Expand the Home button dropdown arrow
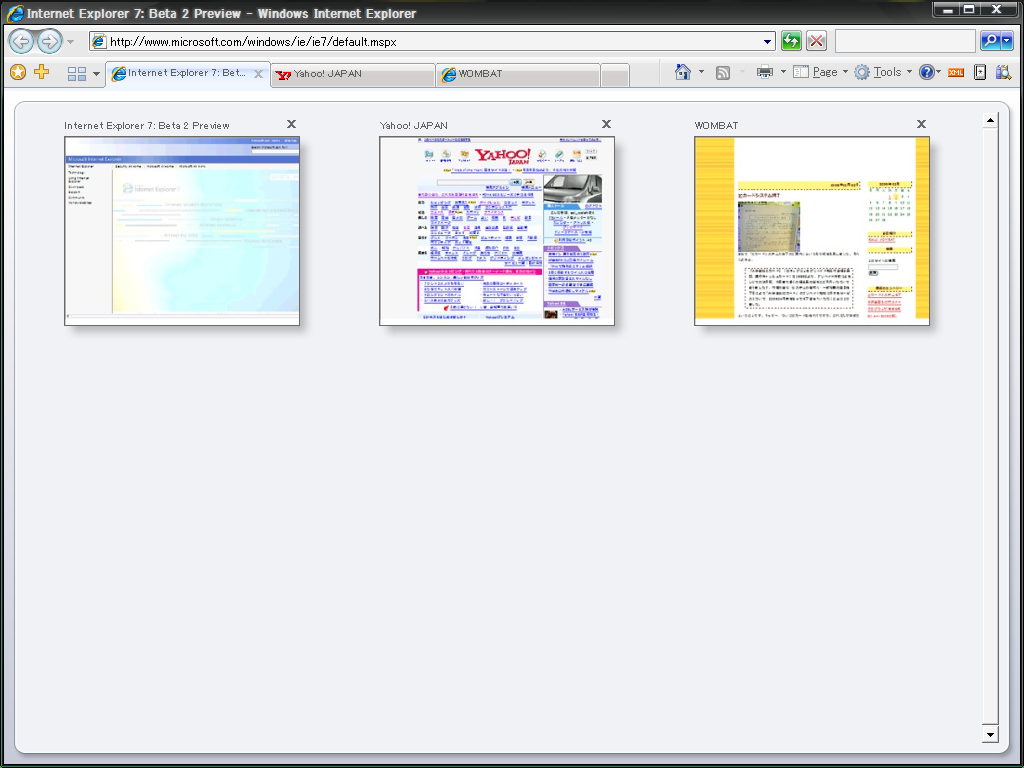 [701, 72]
